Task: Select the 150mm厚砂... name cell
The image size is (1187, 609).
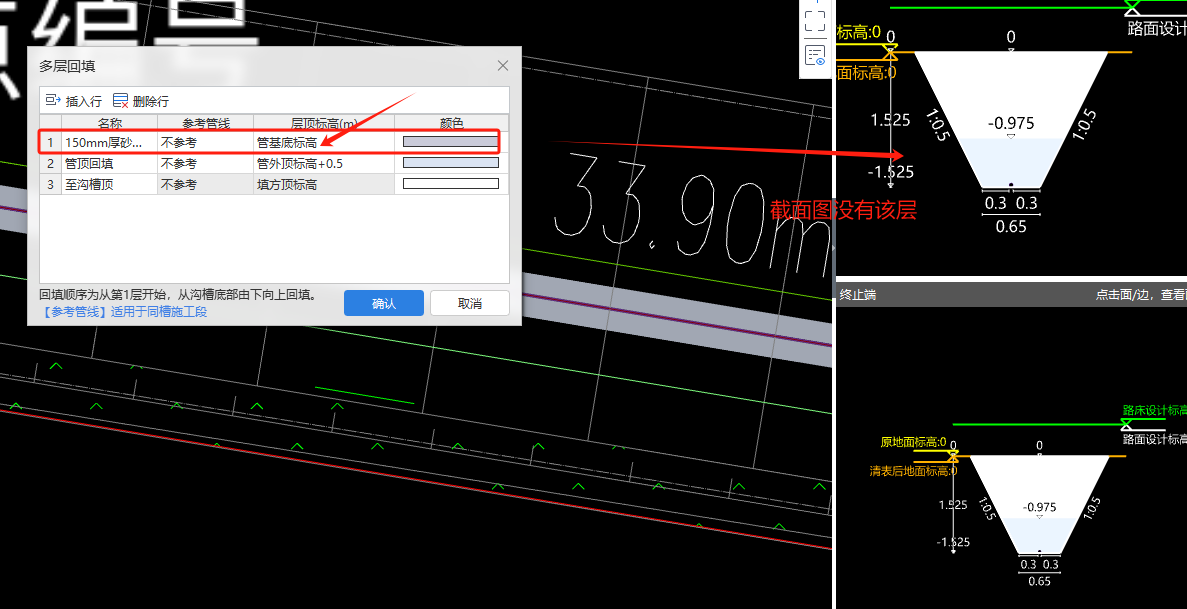Action: click(109, 142)
